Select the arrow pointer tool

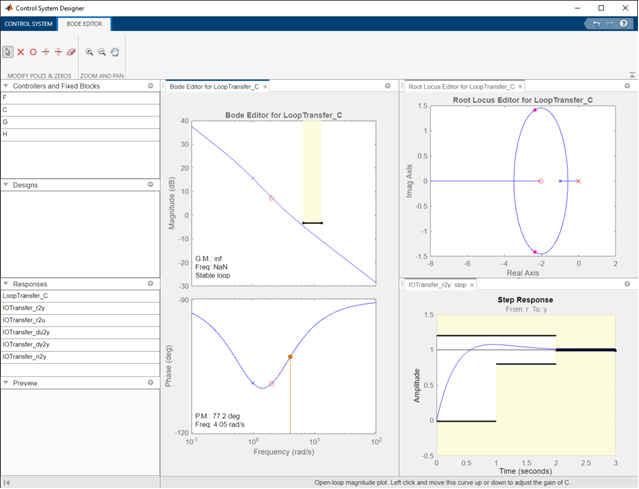8,51
